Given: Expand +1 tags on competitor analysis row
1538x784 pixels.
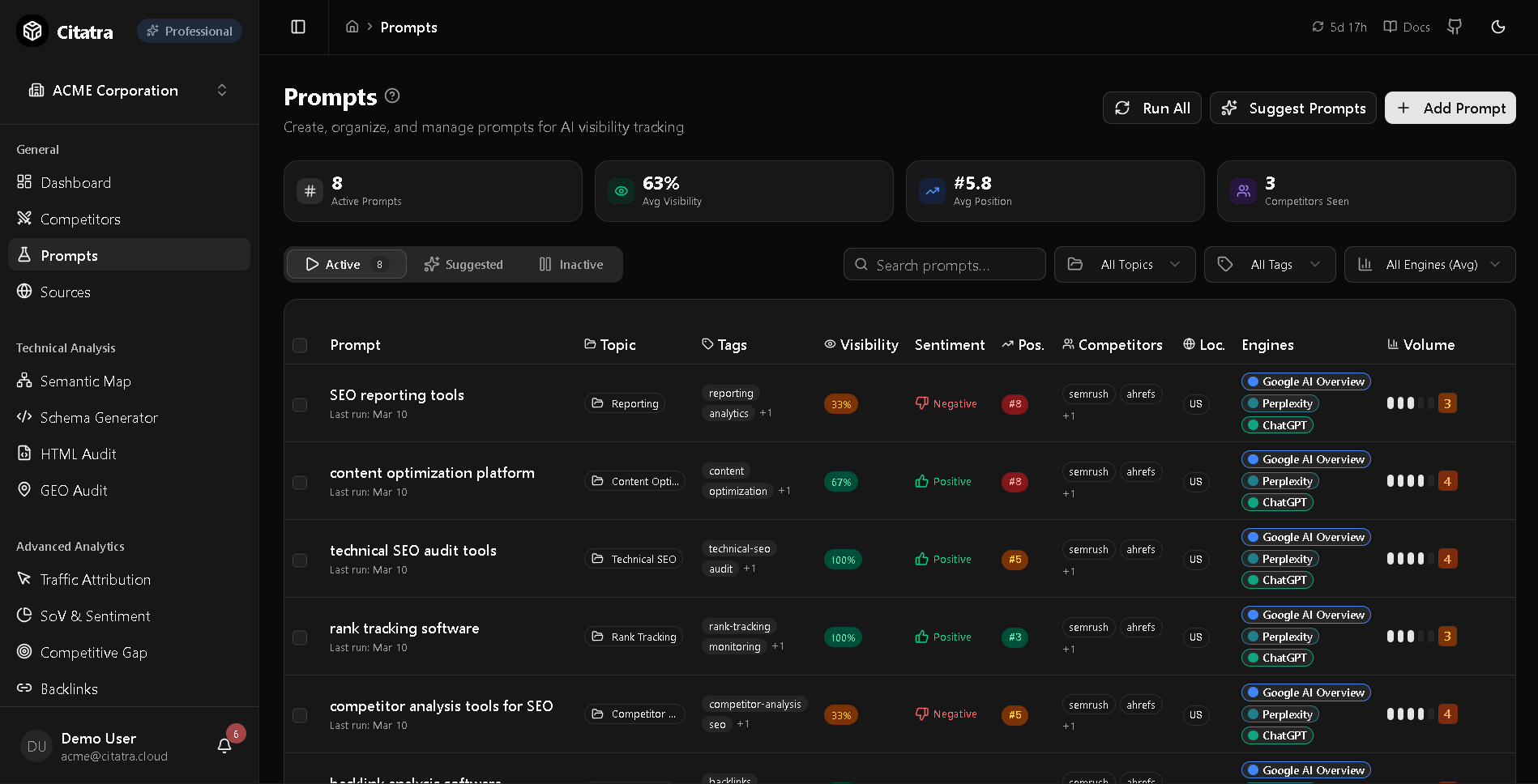Looking at the screenshot, I should (743, 724).
